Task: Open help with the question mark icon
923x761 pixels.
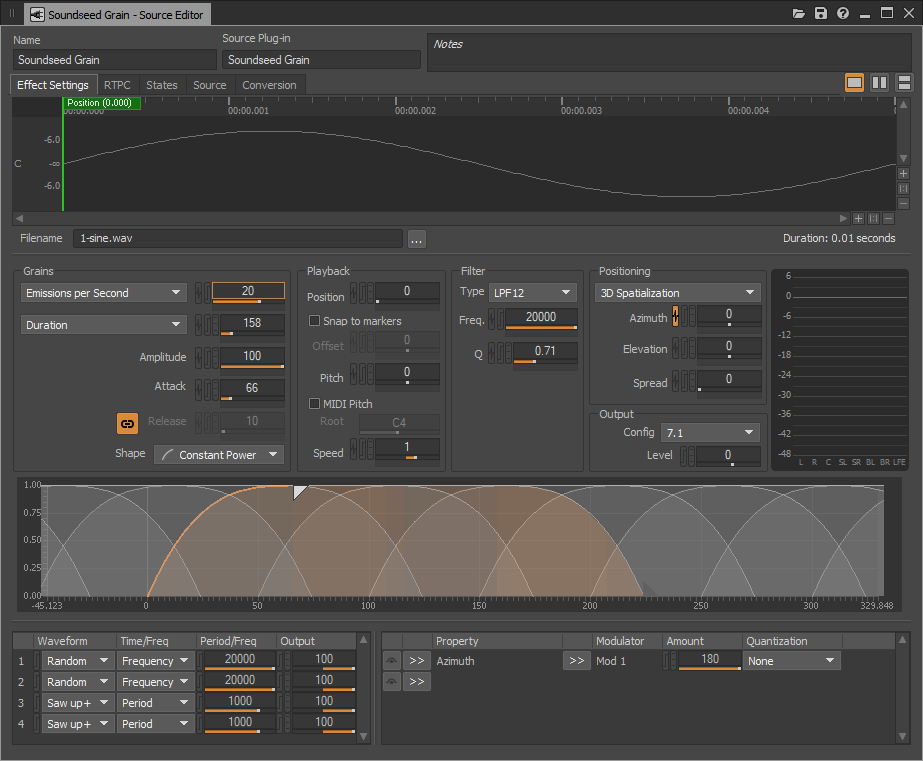Action: coord(843,14)
